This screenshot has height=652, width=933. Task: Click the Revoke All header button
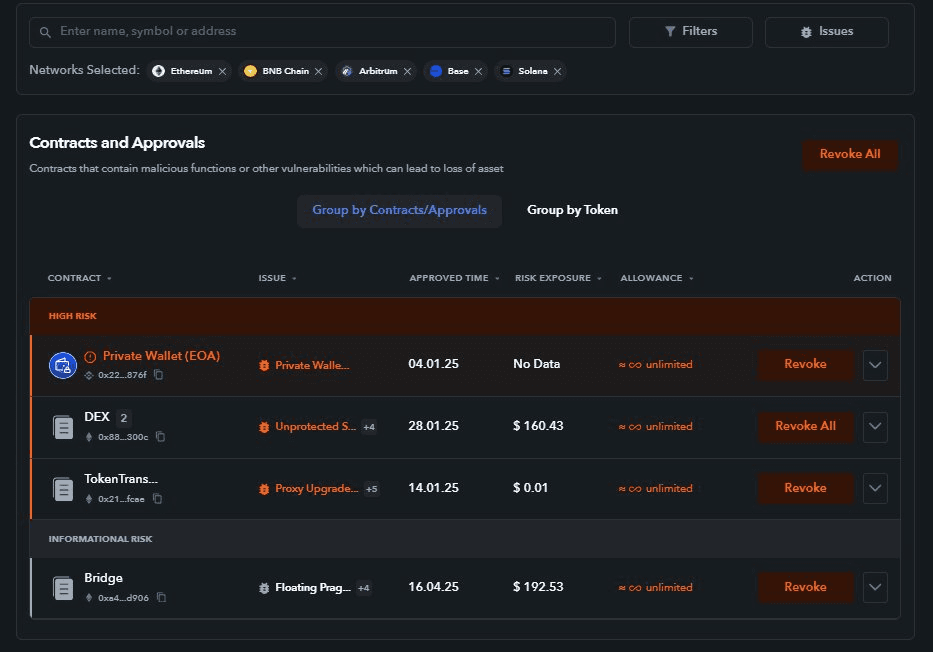tap(850, 154)
